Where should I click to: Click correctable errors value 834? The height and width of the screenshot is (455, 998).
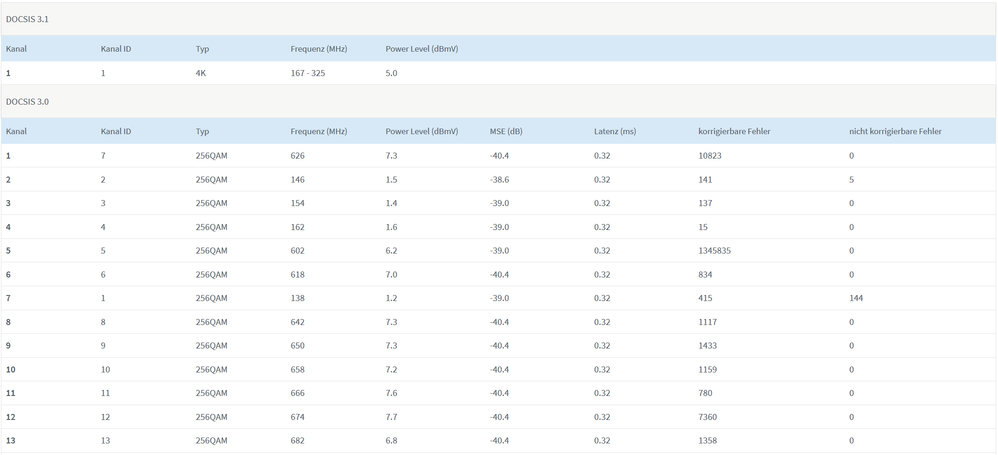[705, 275]
